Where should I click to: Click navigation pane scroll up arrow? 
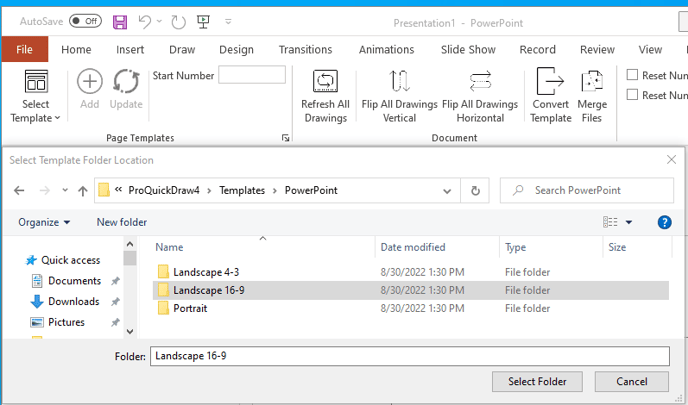(130, 244)
